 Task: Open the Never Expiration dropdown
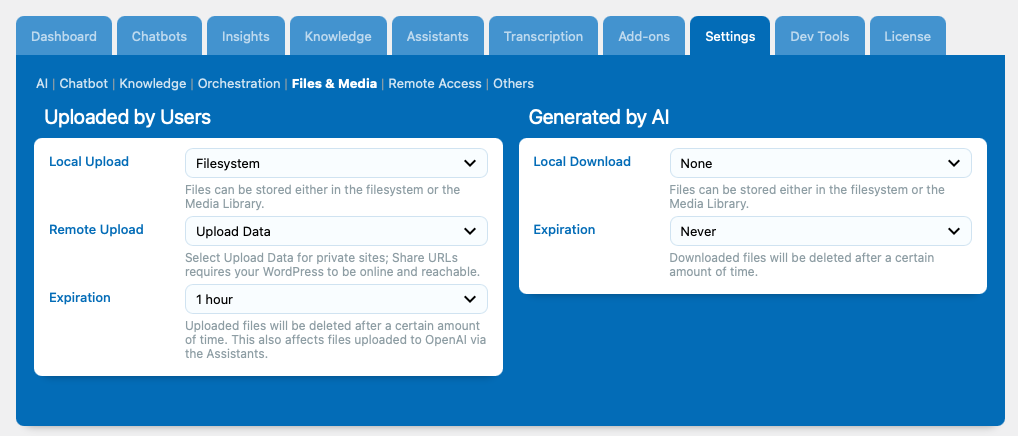point(821,231)
